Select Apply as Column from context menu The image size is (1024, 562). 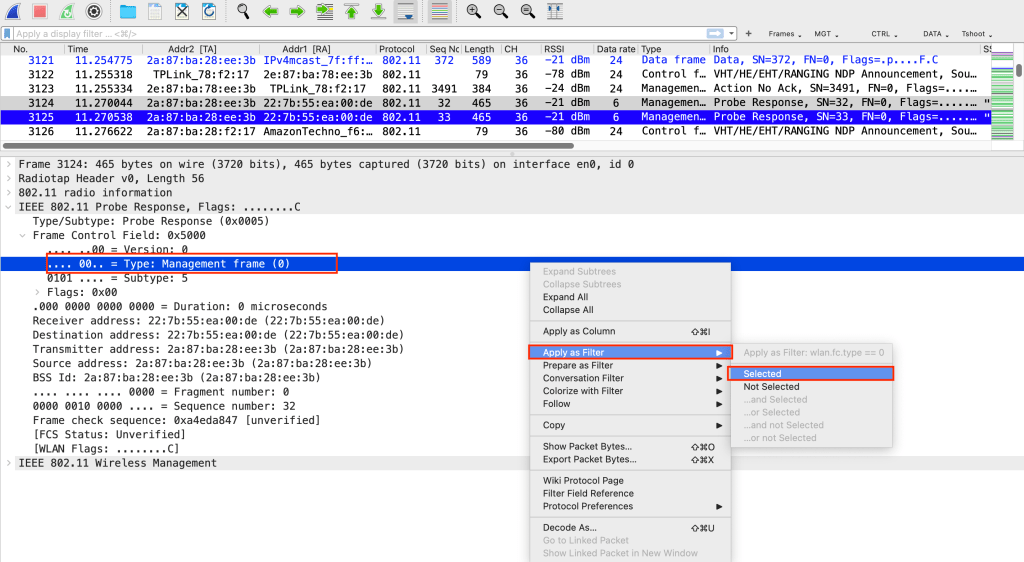579,331
